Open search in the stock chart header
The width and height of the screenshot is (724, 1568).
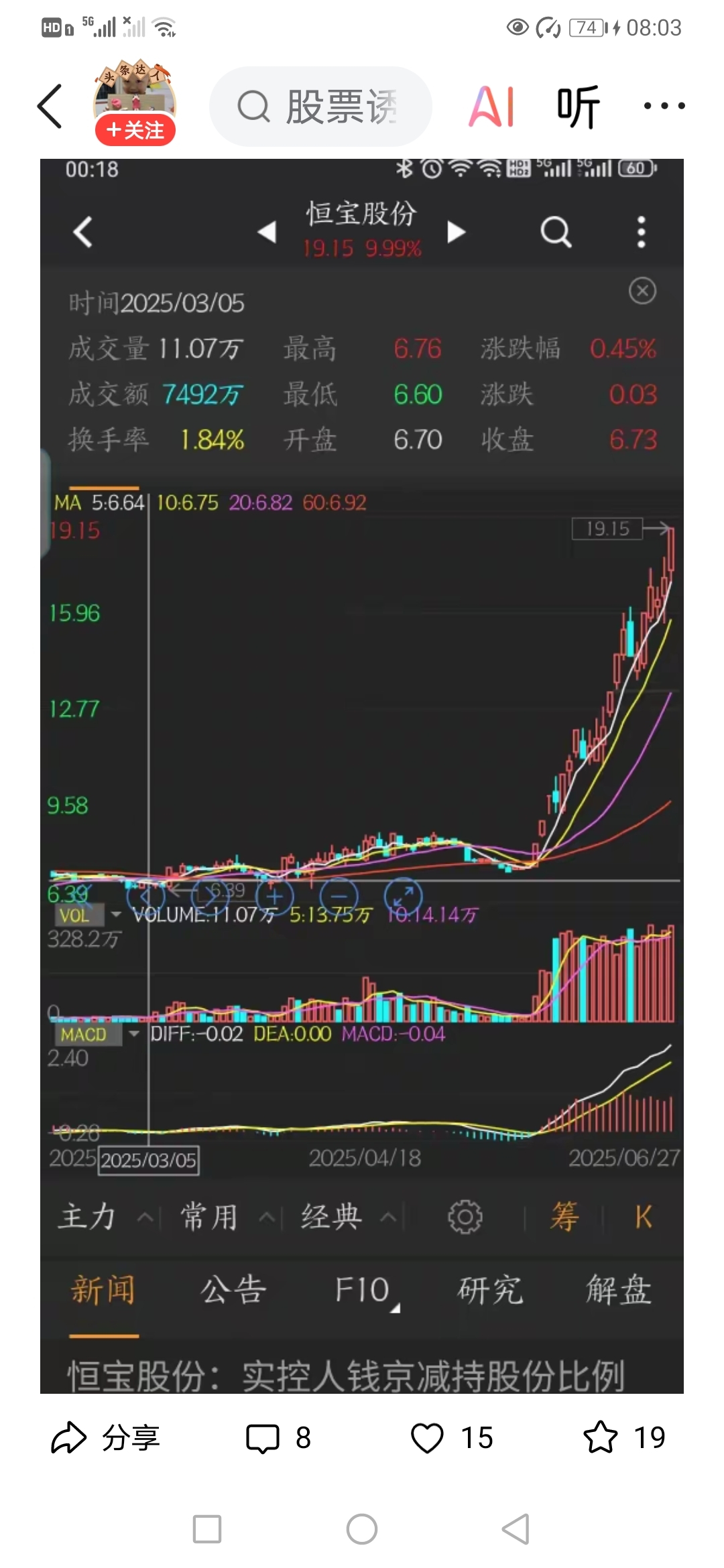pos(556,232)
